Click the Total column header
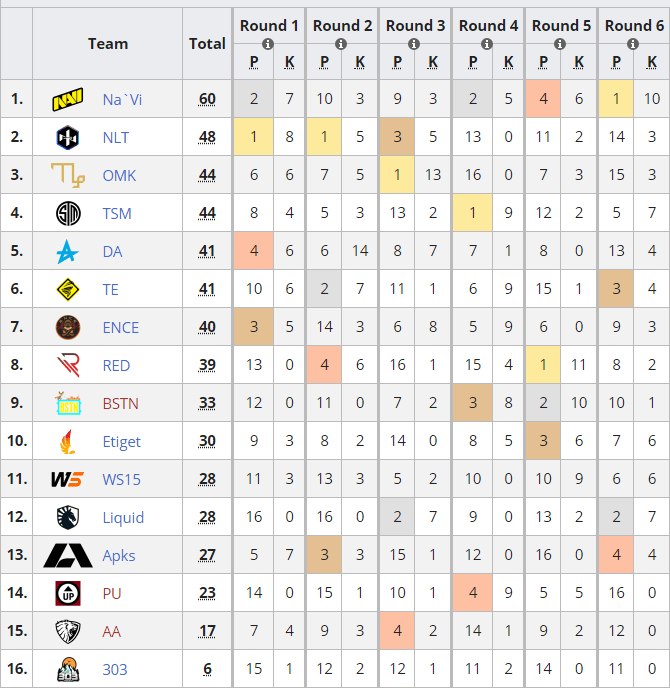The width and height of the screenshot is (670, 692). (207, 44)
